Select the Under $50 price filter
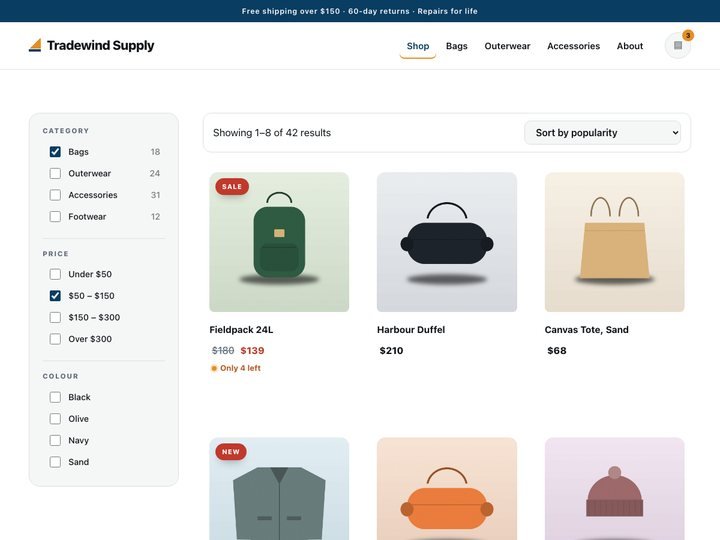 (55, 274)
